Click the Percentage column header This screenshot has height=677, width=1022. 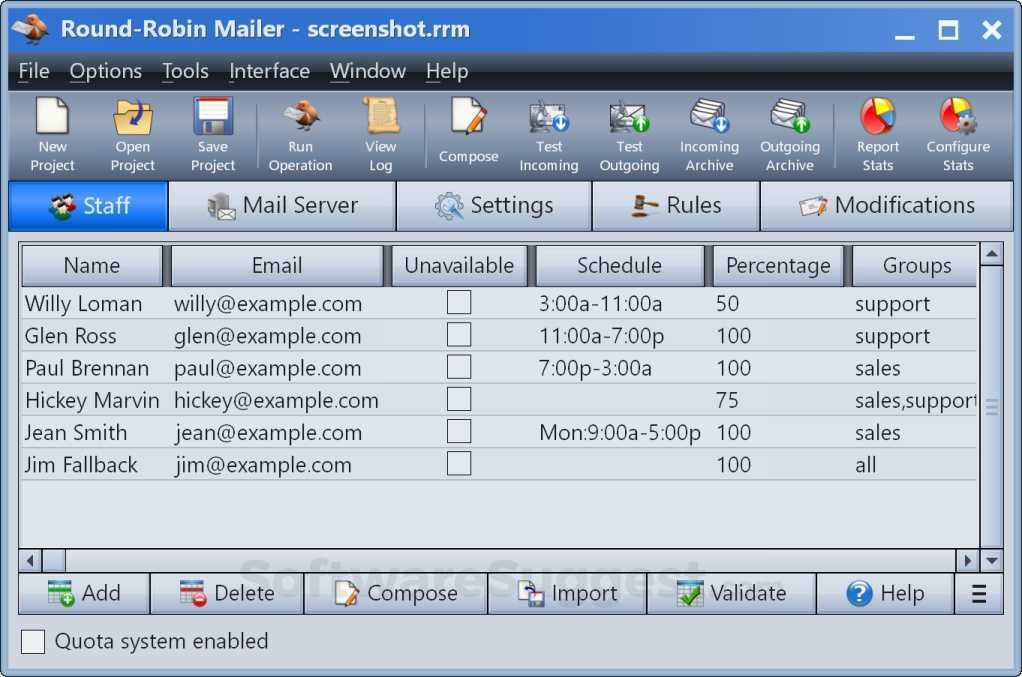778,266
